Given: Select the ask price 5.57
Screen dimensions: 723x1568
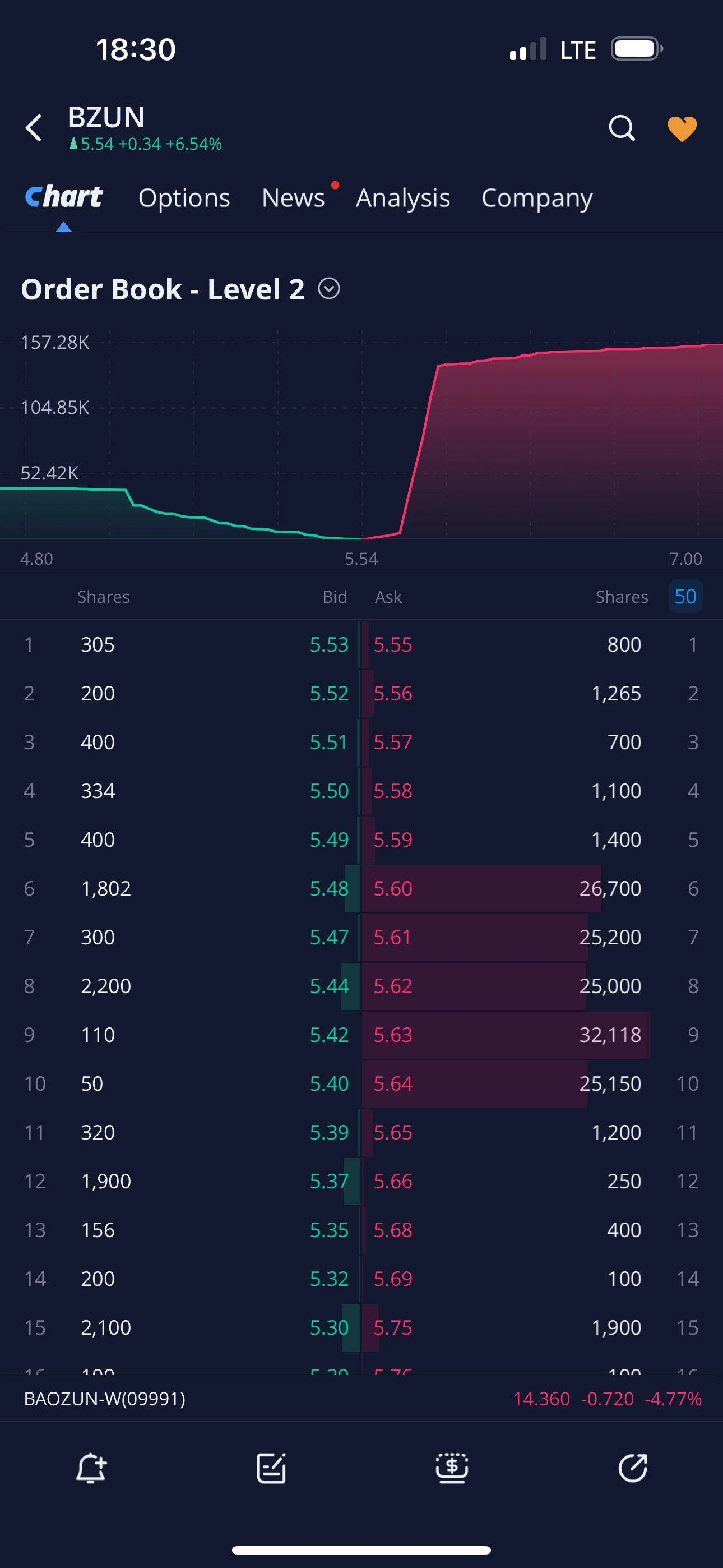Looking at the screenshot, I should point(392,741).
